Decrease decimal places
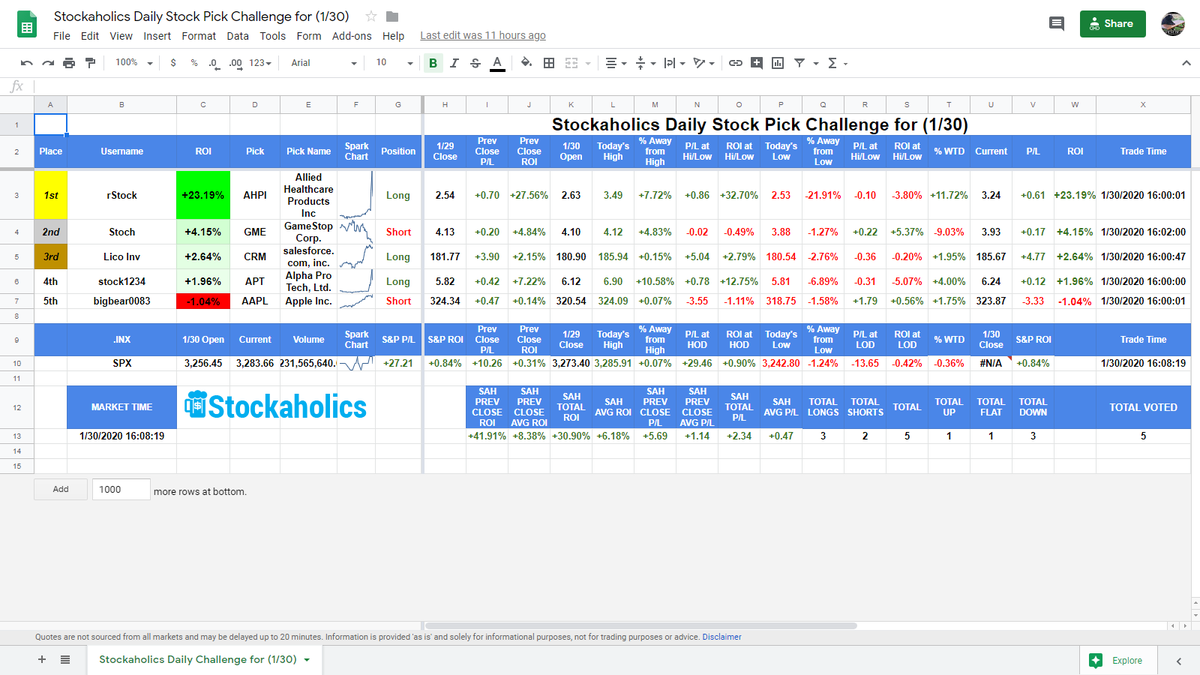 tap(214, 63)
